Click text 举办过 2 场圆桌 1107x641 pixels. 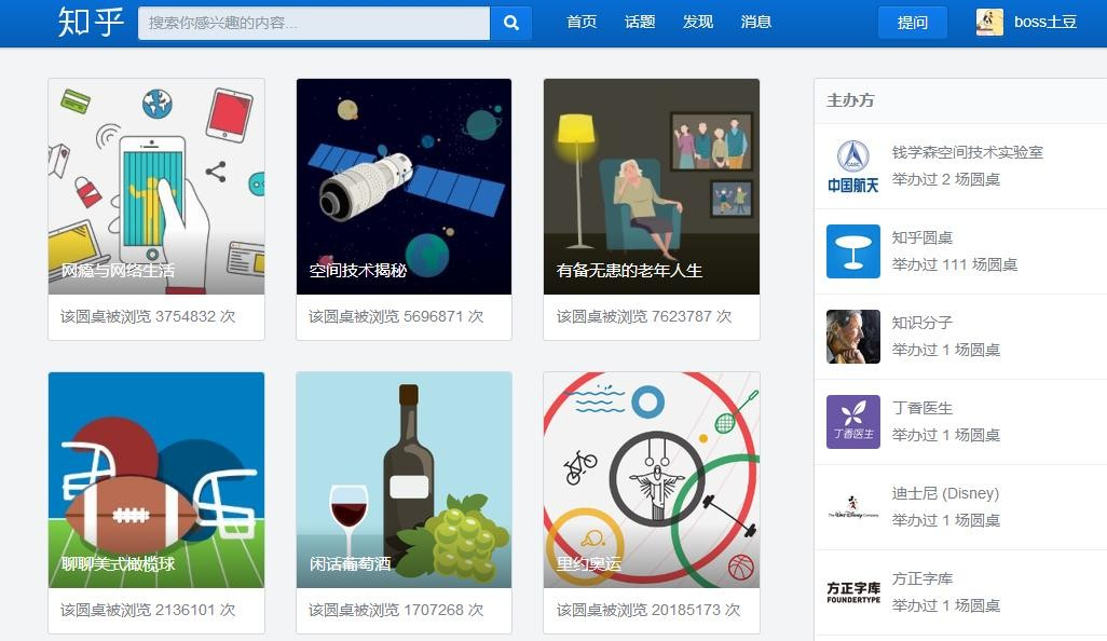tap(945, 179)
